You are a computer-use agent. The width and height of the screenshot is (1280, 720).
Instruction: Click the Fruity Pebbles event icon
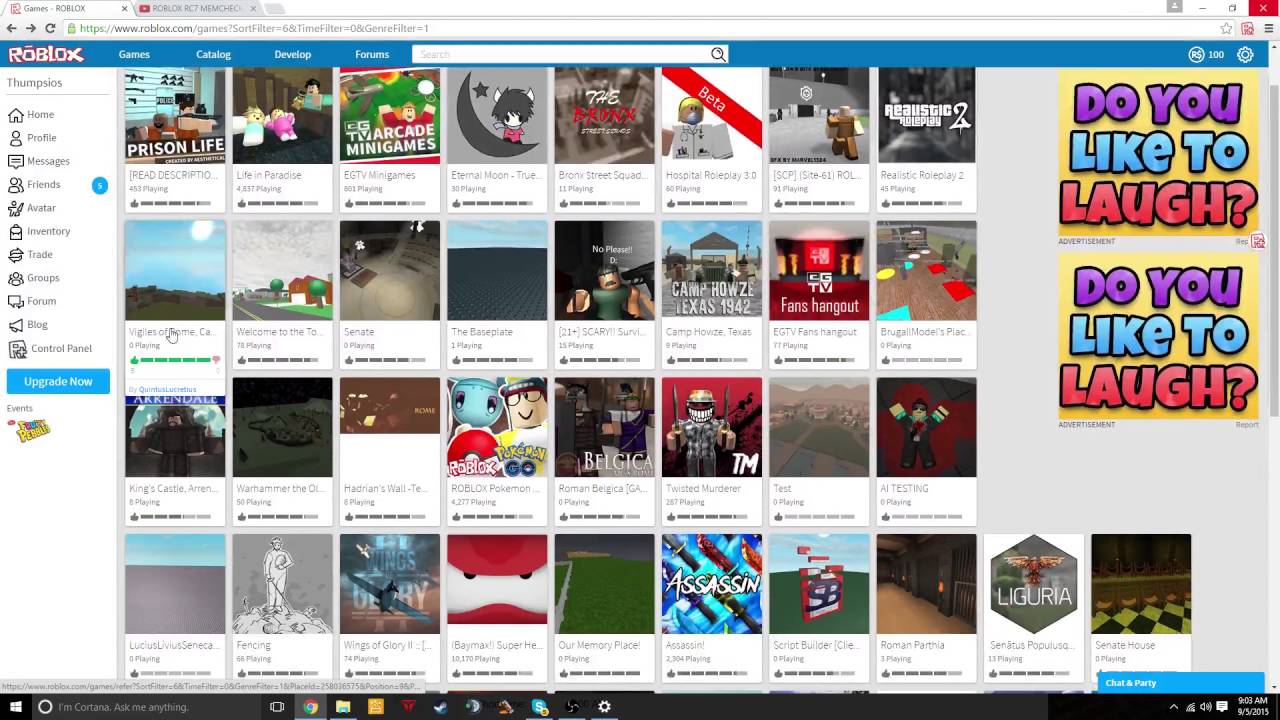(28, 431)
